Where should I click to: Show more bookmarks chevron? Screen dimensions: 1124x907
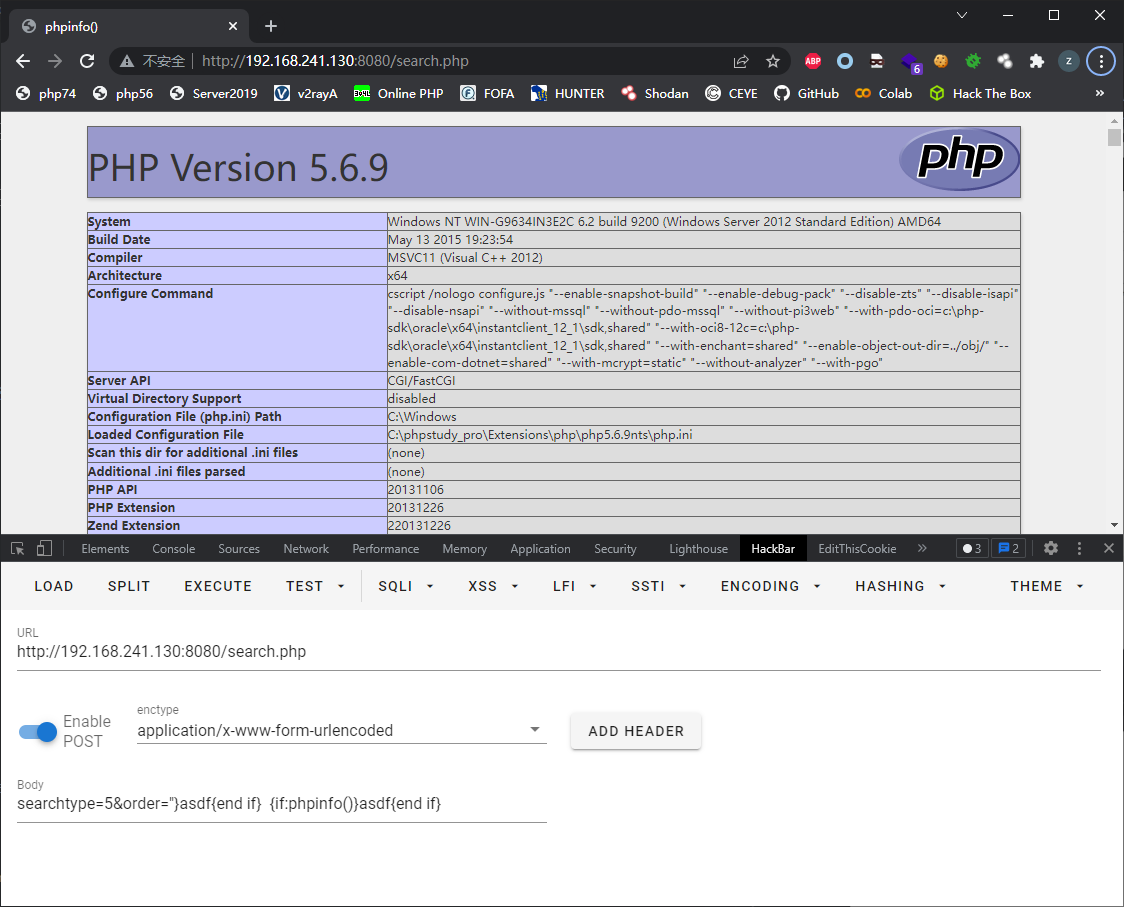tap(1100, 93)
